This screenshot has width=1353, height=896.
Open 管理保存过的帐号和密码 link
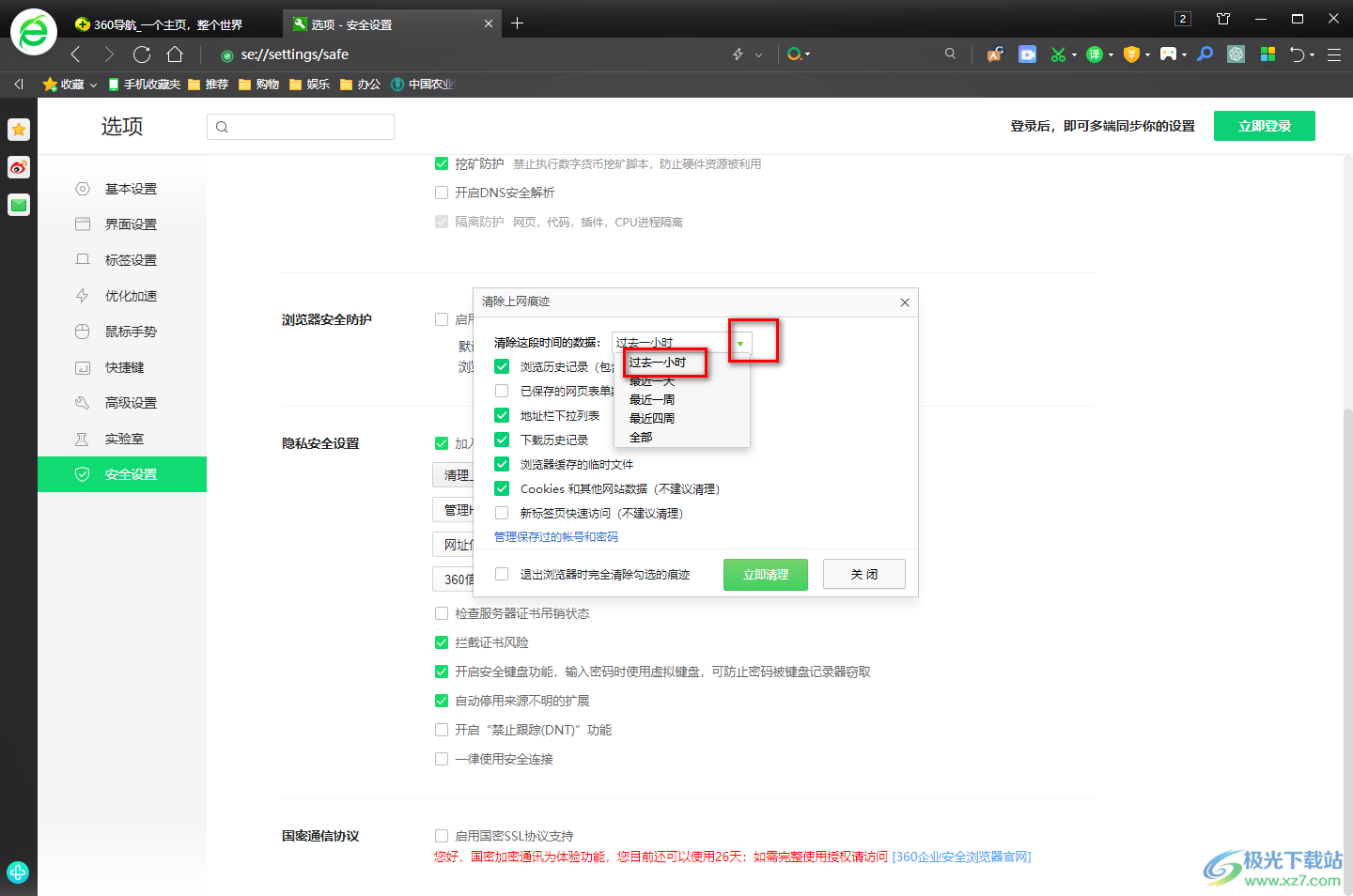pos(556,537)
